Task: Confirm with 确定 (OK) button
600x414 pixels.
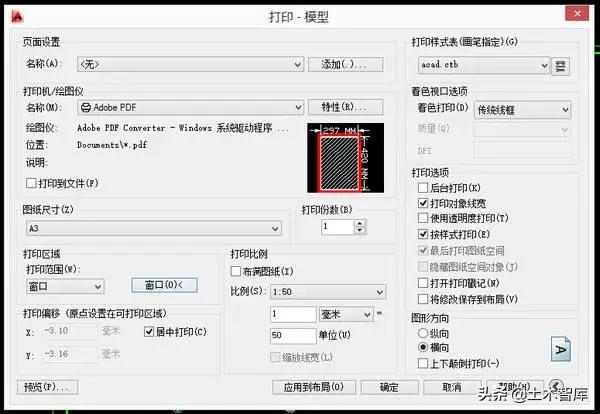Action: click(x=390, y=387)
